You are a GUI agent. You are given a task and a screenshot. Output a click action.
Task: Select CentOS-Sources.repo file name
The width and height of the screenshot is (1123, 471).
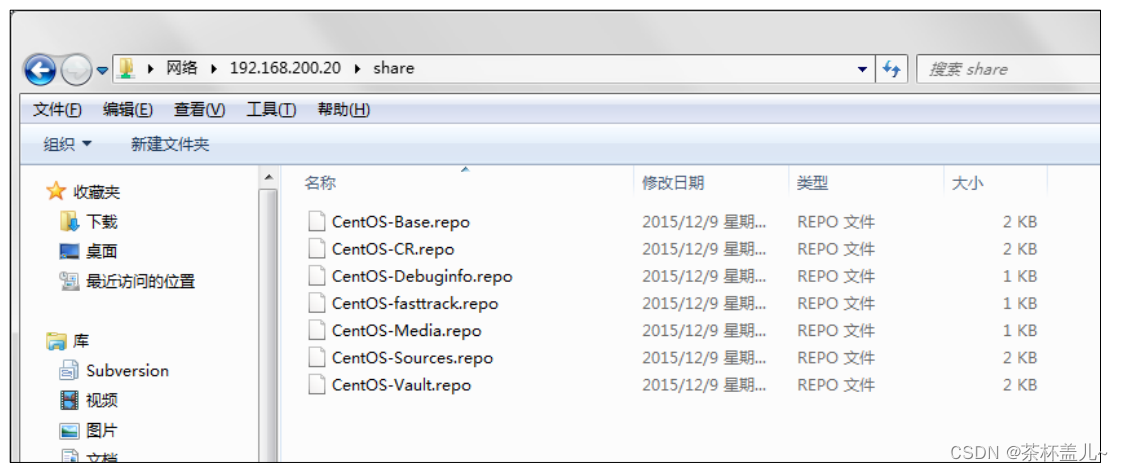(x=413, y=358)
